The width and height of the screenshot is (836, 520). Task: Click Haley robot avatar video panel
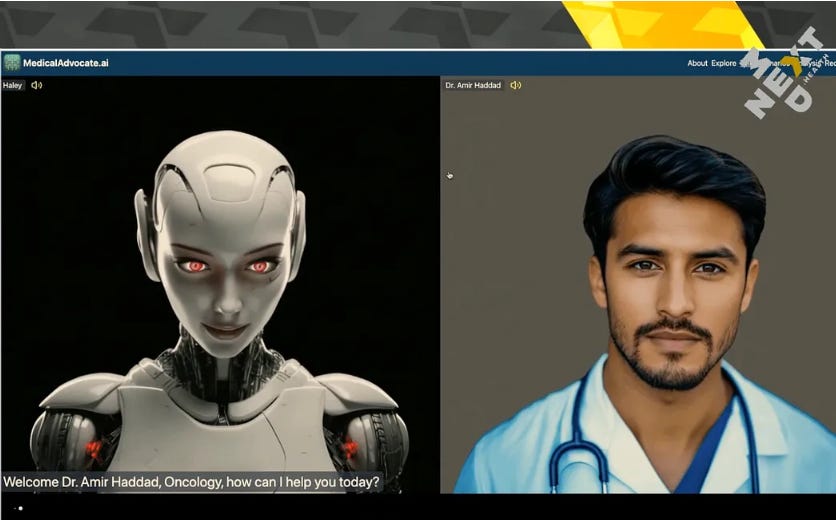(220, 284)
